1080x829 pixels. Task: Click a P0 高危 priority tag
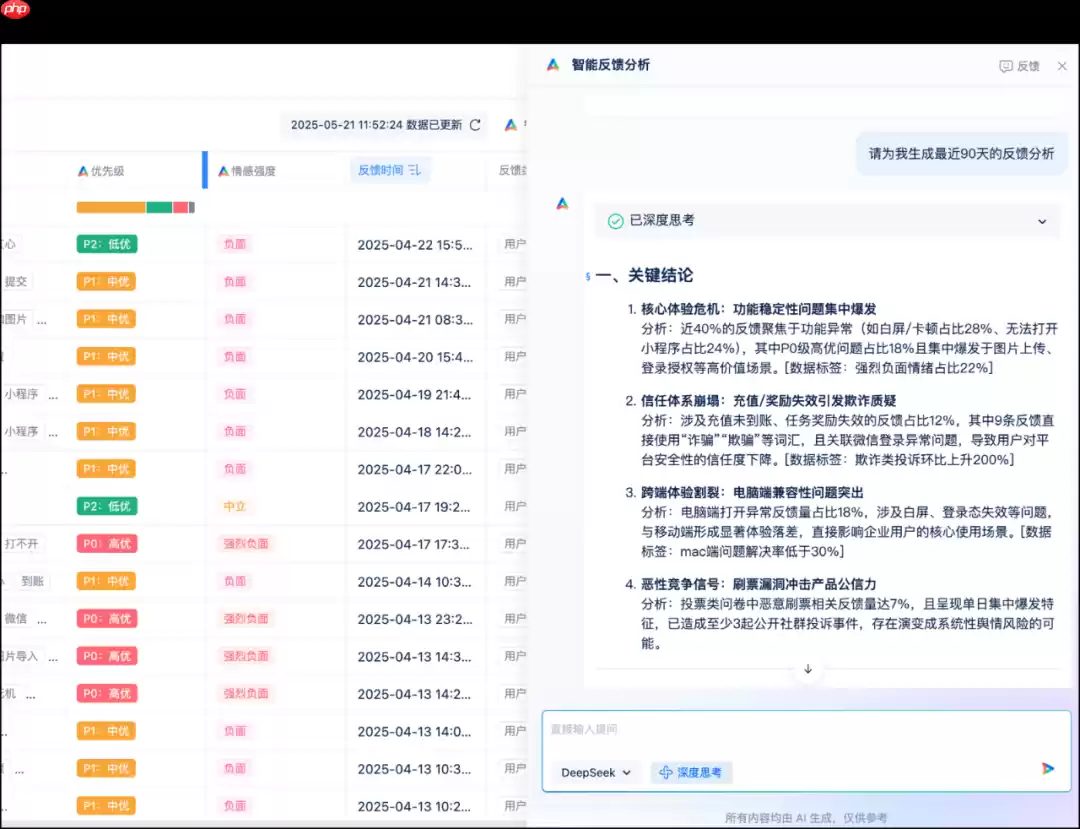(106, 543)
